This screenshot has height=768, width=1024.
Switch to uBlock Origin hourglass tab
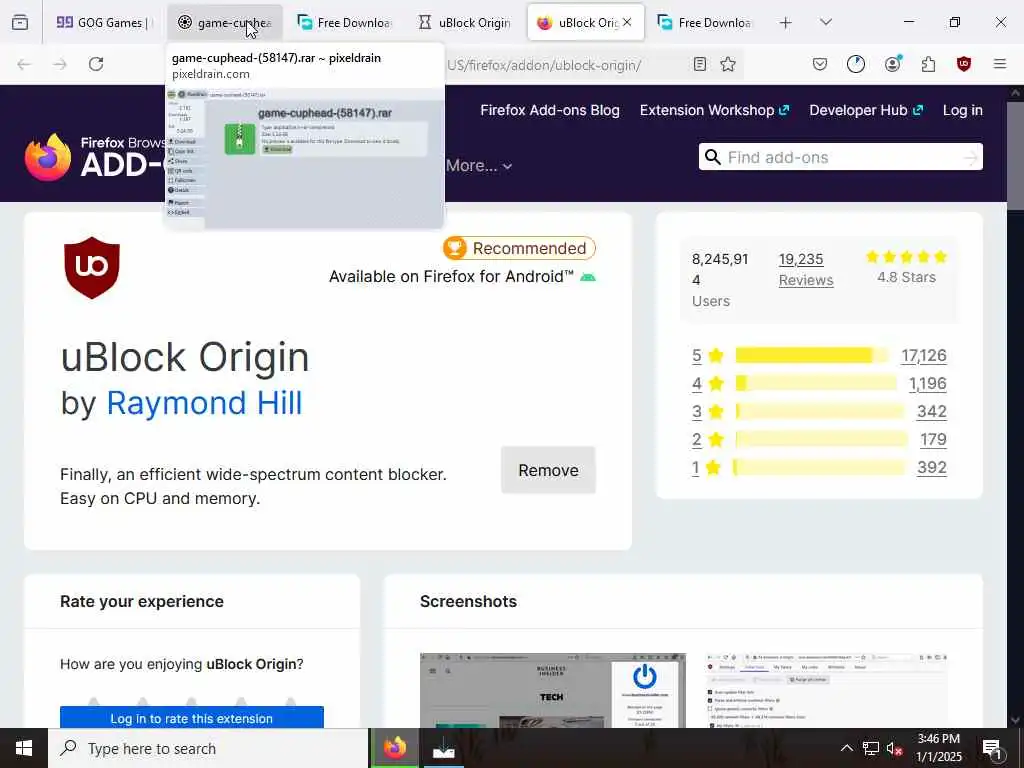(x=466, y=23)
